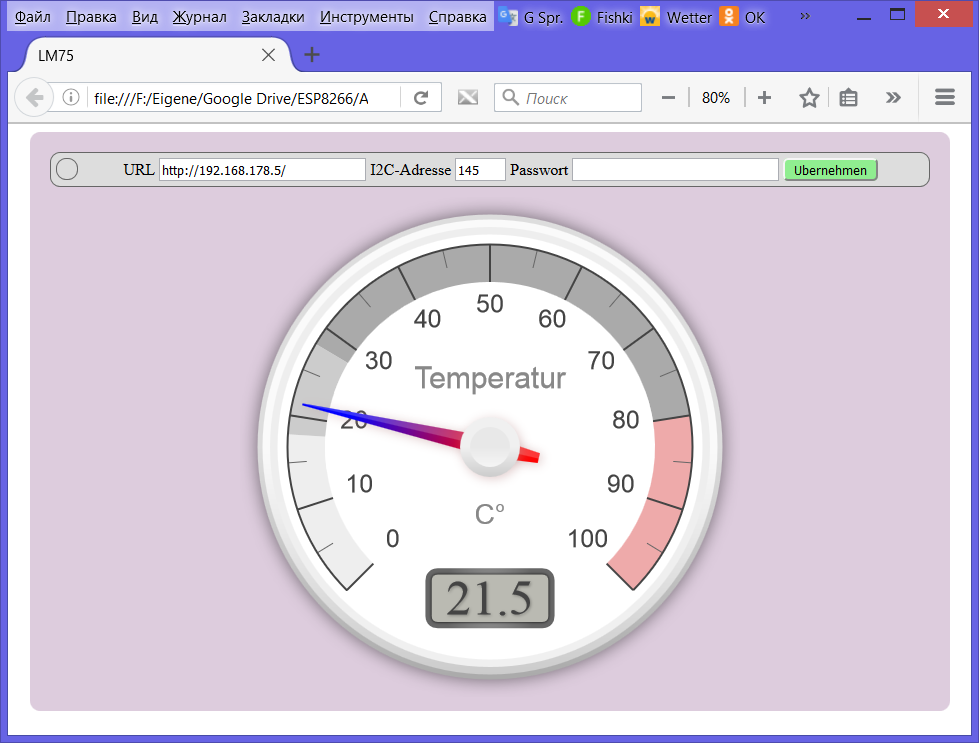Close the LM75 tab
The width and height of the screenshot is (979, 743).
pyautogui.click(x=268, y=56)
